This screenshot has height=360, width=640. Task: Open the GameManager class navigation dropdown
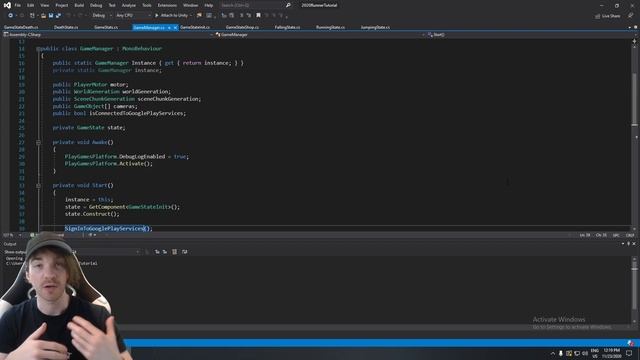click(x=320, y=35)
